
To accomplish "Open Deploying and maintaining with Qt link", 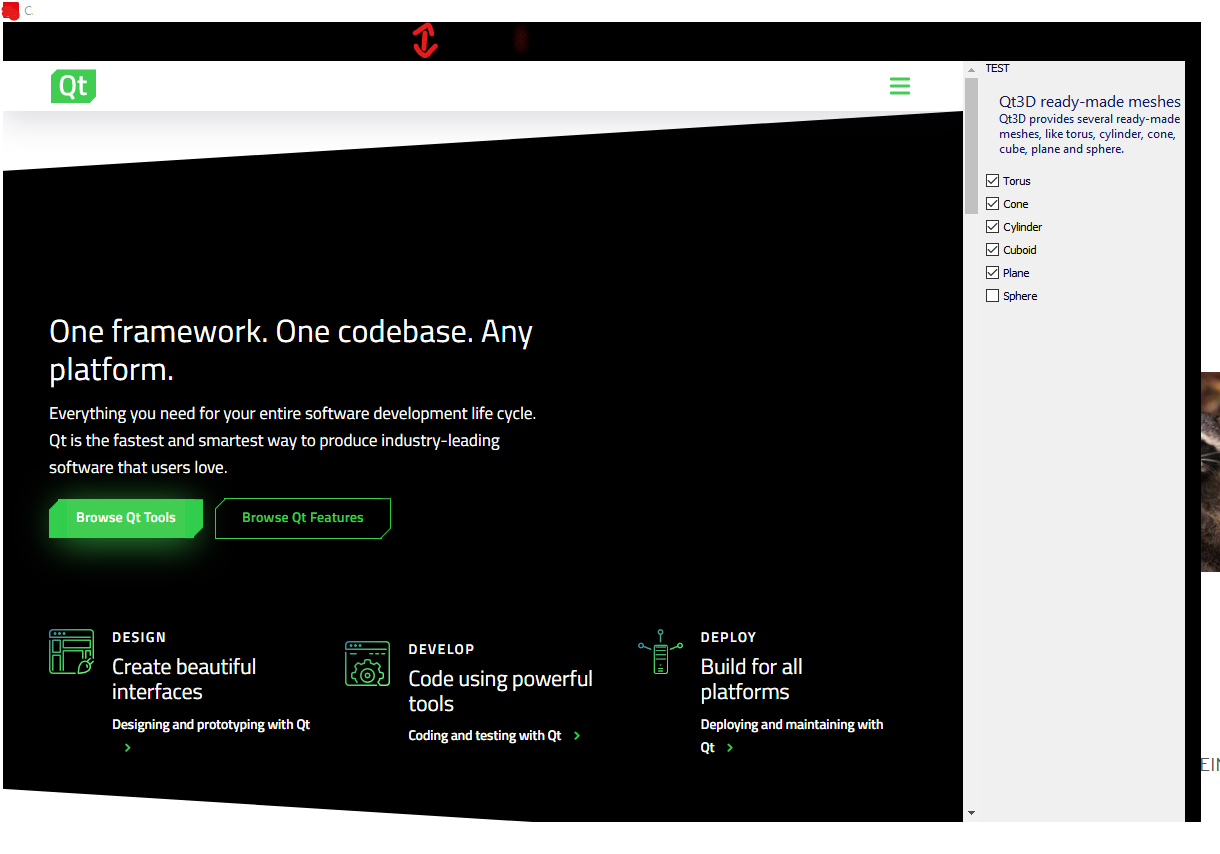I will click(791, 725).
